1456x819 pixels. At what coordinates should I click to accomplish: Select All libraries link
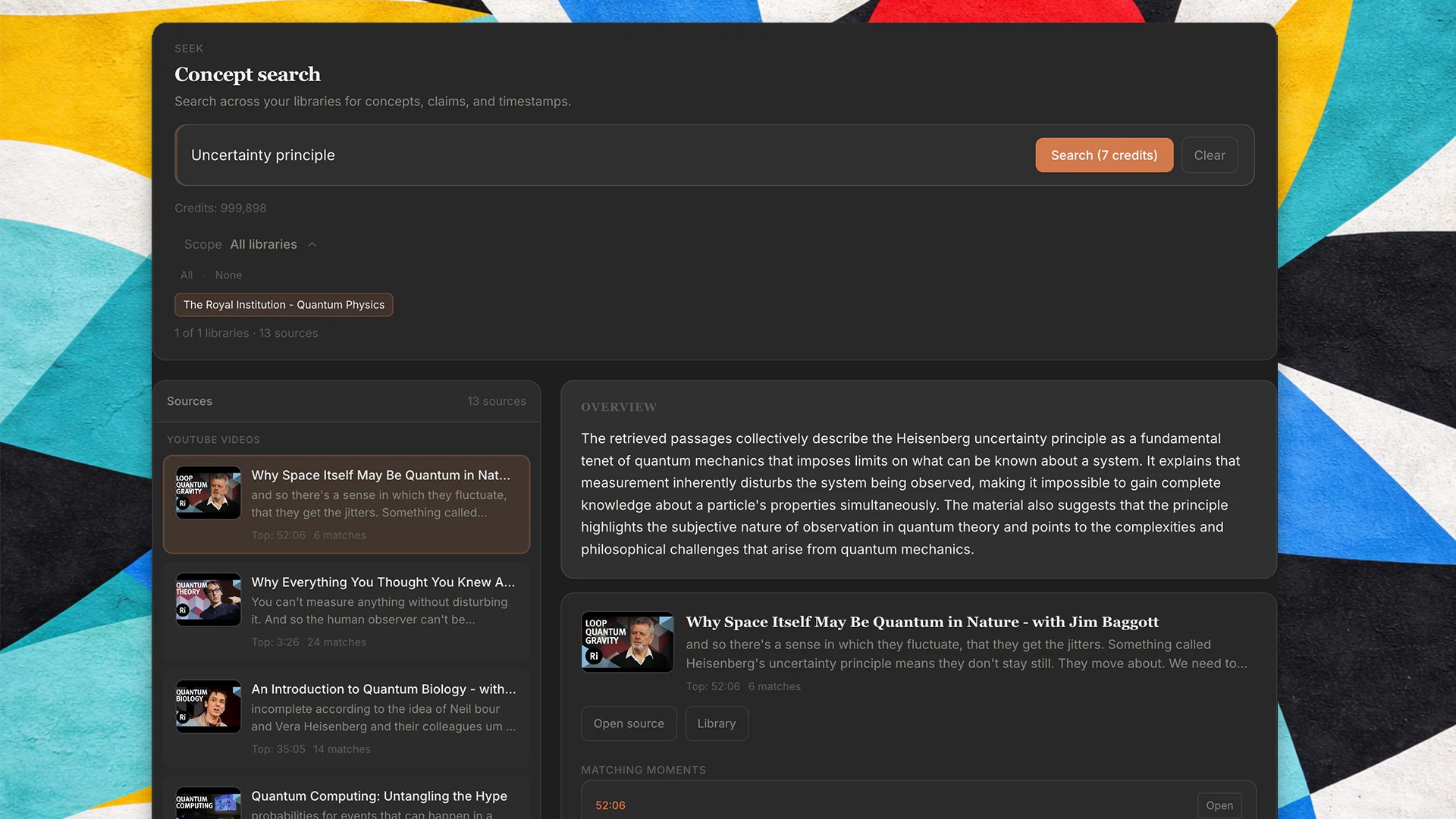(187, 275)
